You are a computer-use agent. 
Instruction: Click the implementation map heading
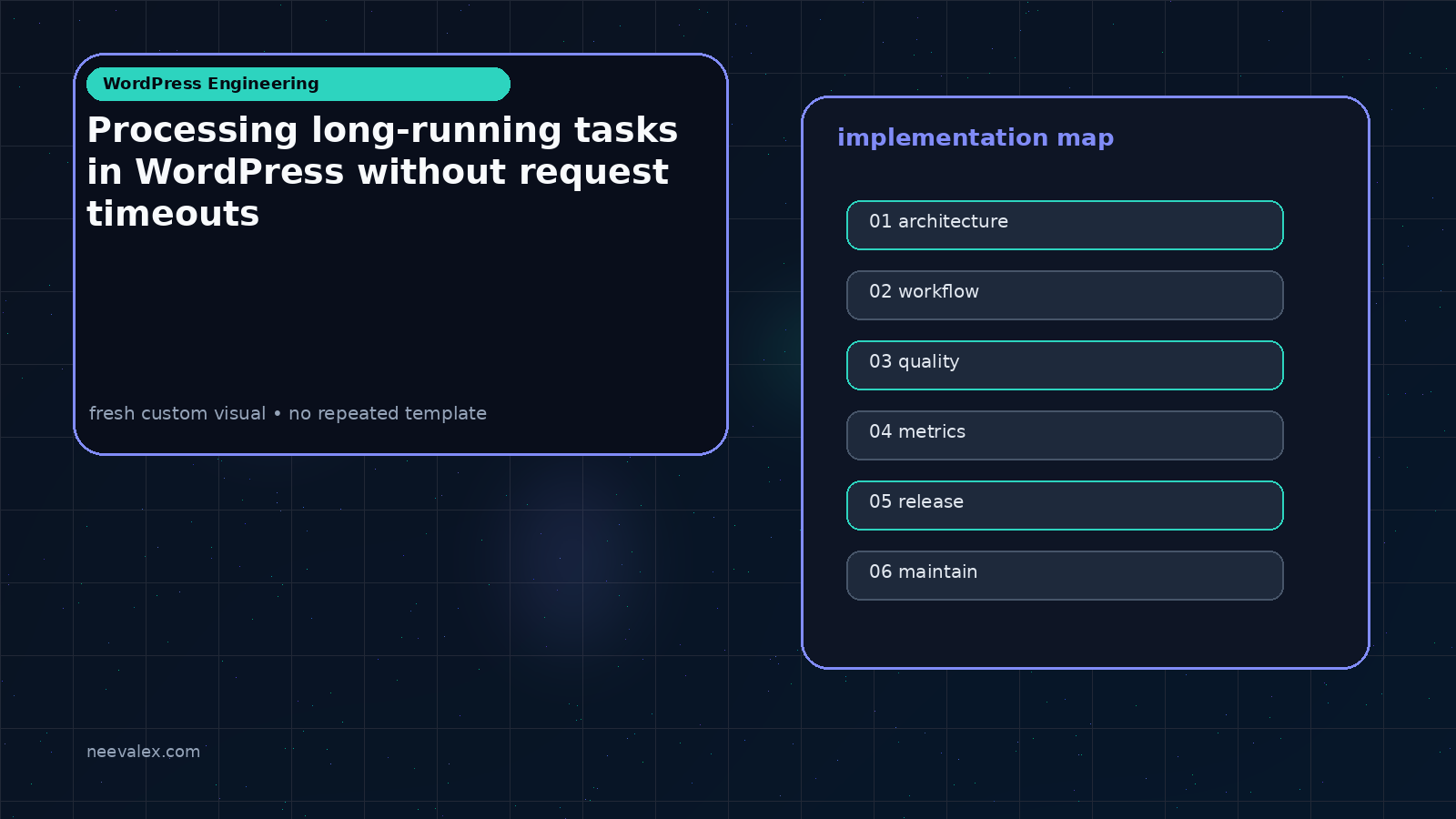976,137
